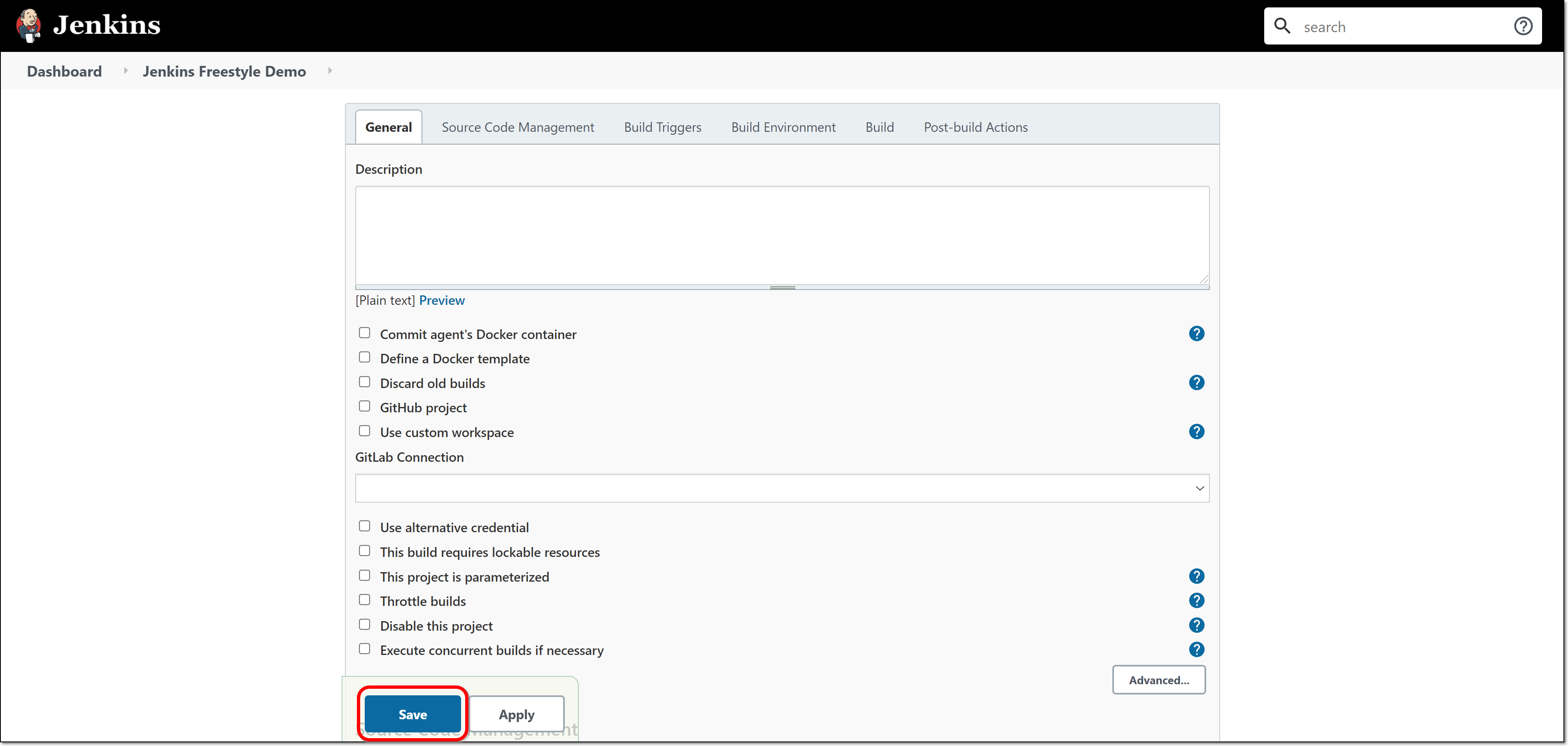Image resolution: width=1568 pixels, height=746 pixels.
Task: Click the description textarea corner resize grip
Action: tap(1203, 280)
